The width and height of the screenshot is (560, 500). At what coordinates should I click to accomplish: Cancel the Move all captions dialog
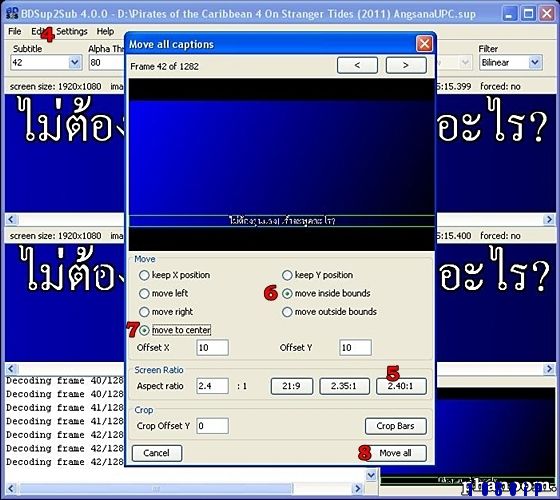(x=157, y=453)
